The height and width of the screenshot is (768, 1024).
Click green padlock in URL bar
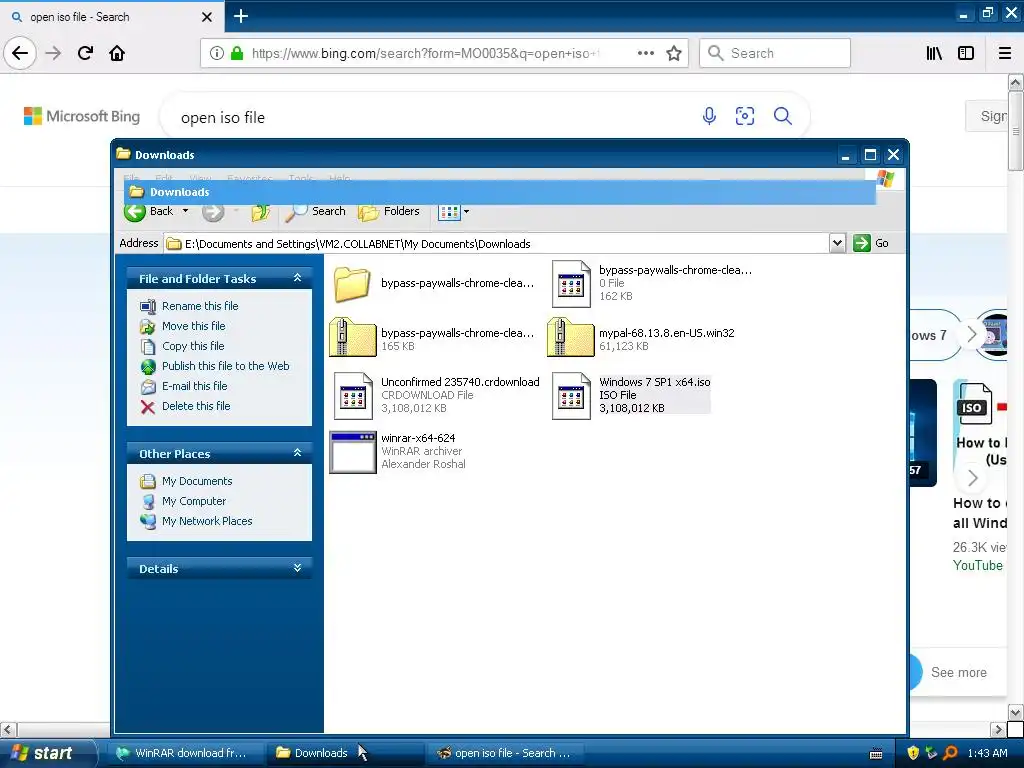click(237, 53)
